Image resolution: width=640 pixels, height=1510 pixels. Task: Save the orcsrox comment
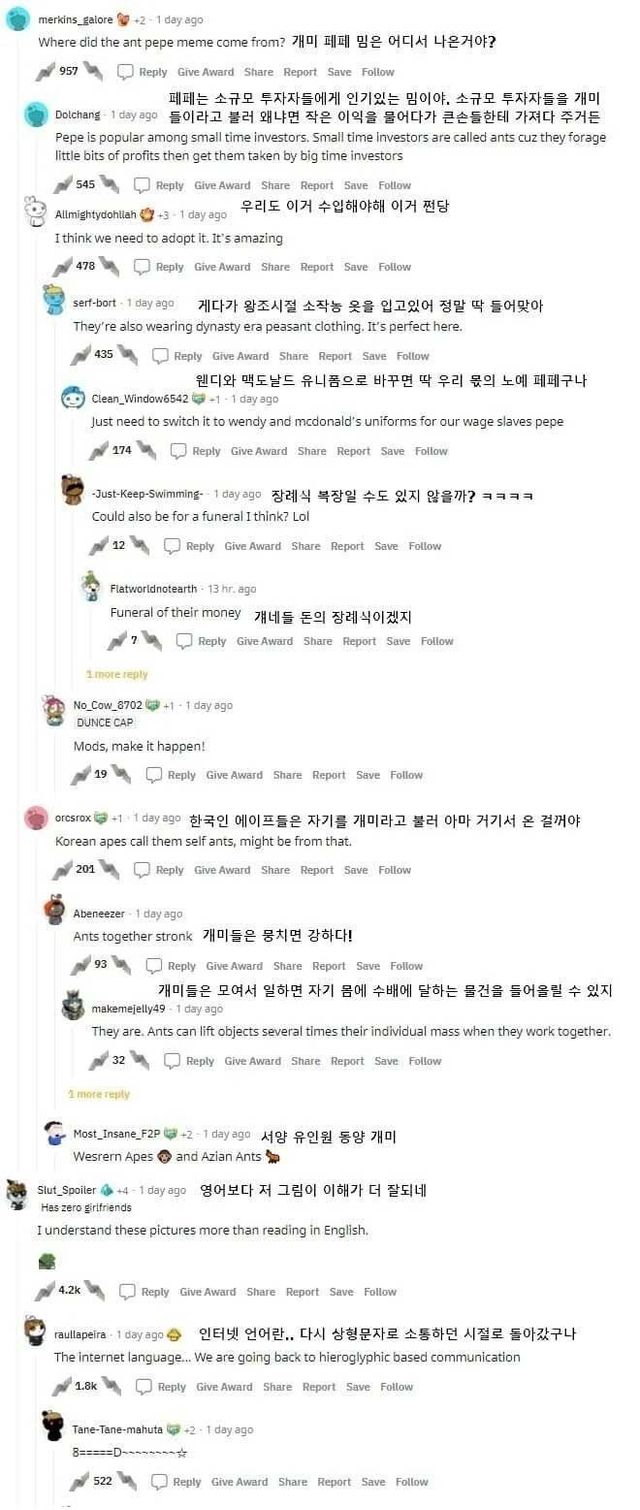356,870
